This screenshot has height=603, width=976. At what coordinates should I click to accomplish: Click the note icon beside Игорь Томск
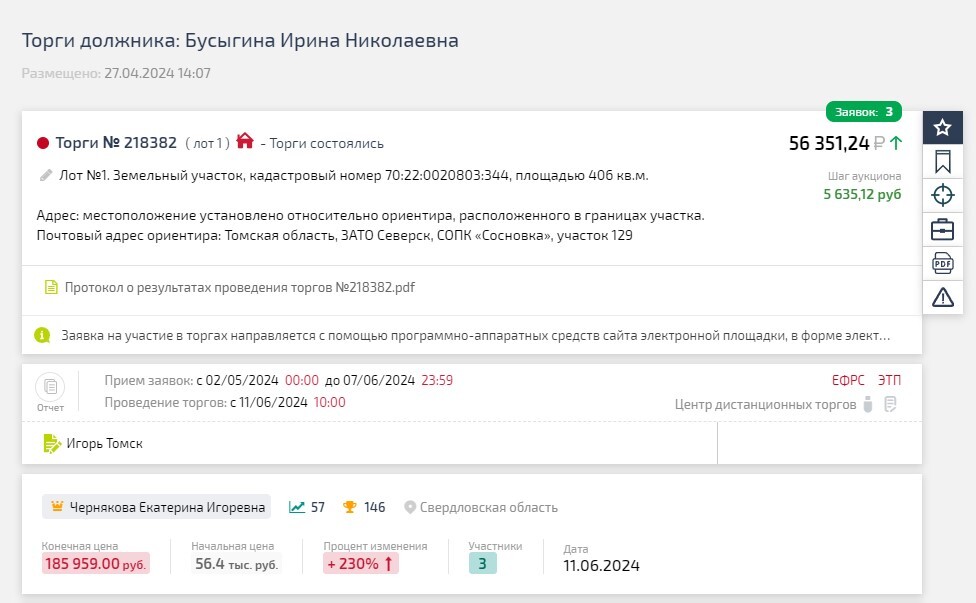click(x=52, y=444)
